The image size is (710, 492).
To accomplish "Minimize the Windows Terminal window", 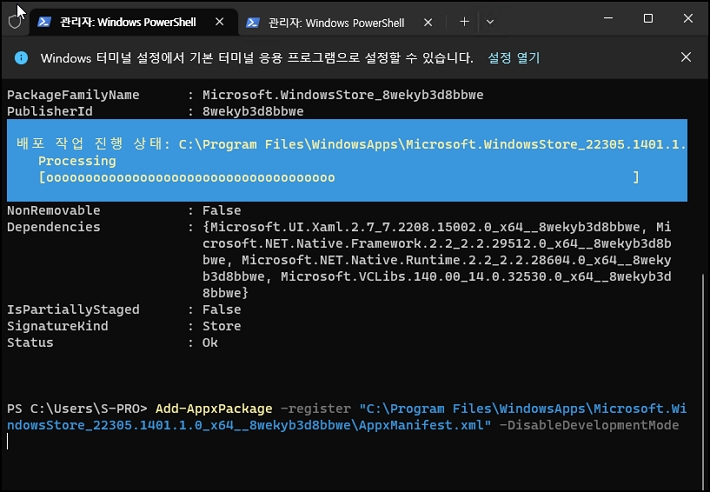I will [608, 18].
